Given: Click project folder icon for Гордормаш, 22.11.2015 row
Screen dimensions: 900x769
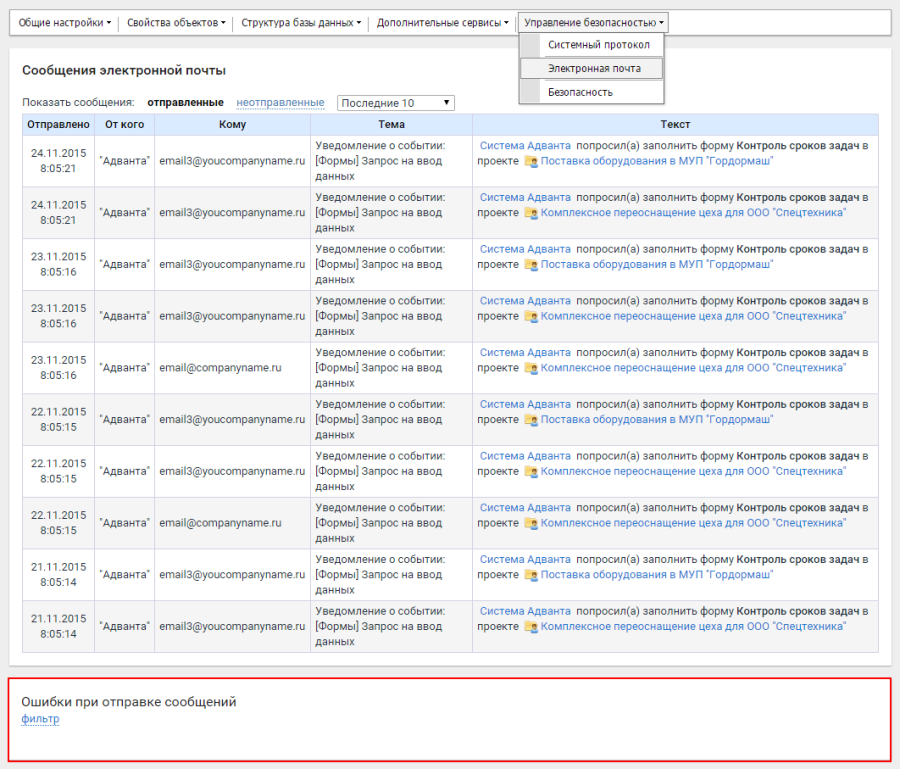Looking at the screenshot, I should coord(531,420).
